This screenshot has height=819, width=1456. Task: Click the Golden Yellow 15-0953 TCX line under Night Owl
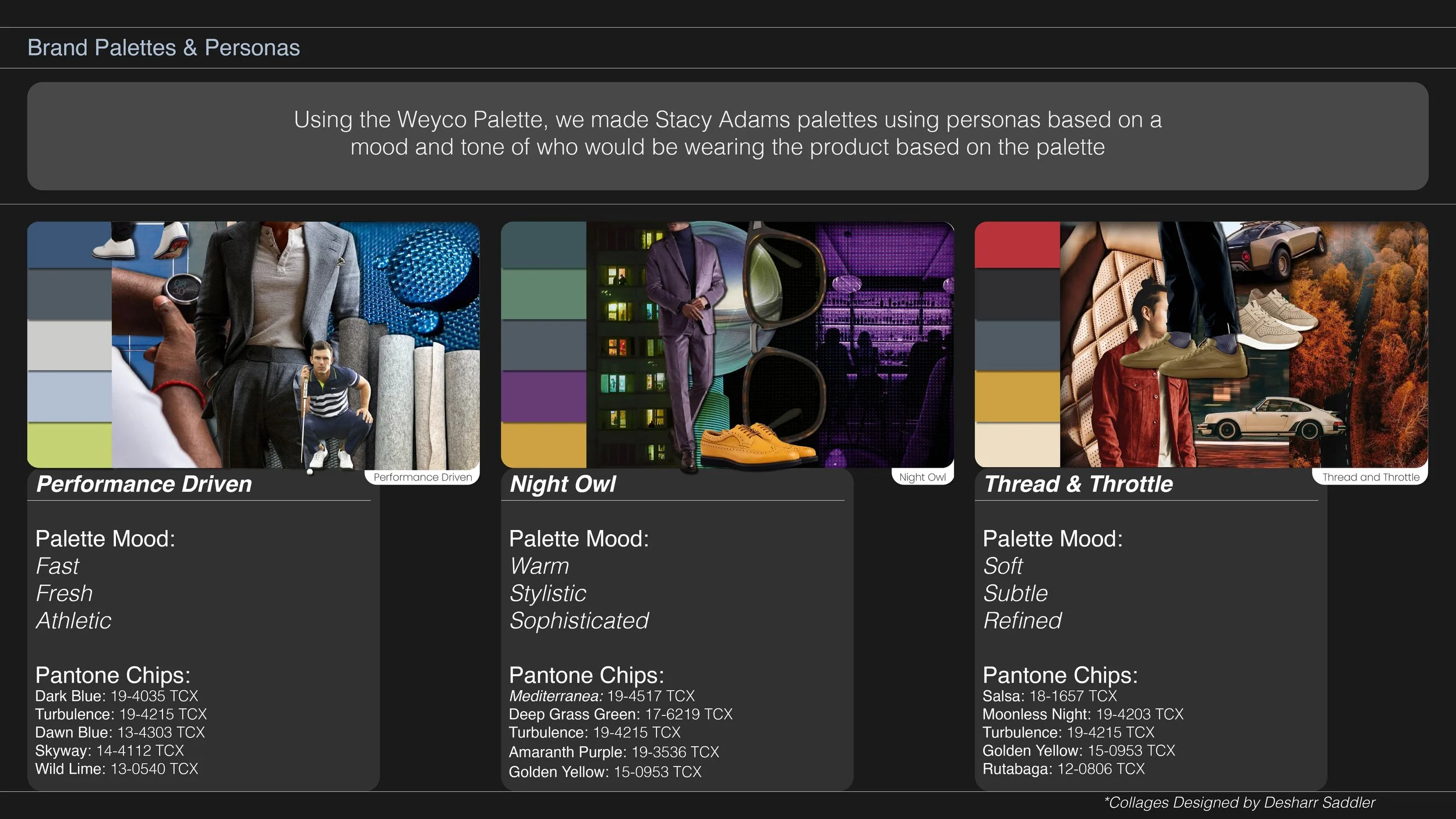[x=605, y=772]
